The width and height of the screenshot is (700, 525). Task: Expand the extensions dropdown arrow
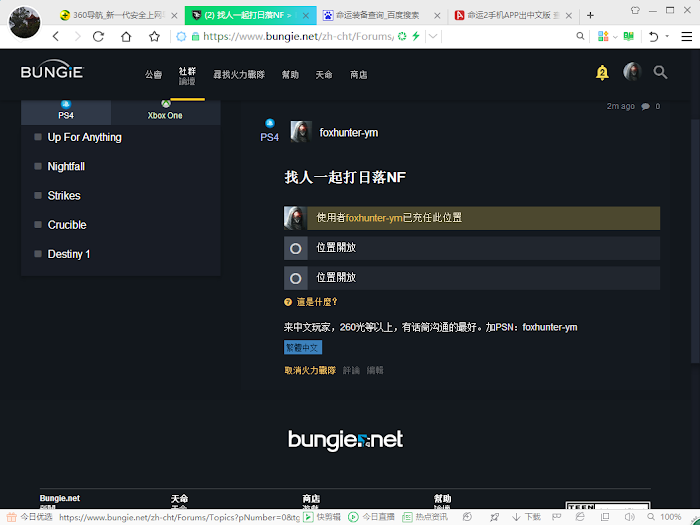click(x=615, y=37)
